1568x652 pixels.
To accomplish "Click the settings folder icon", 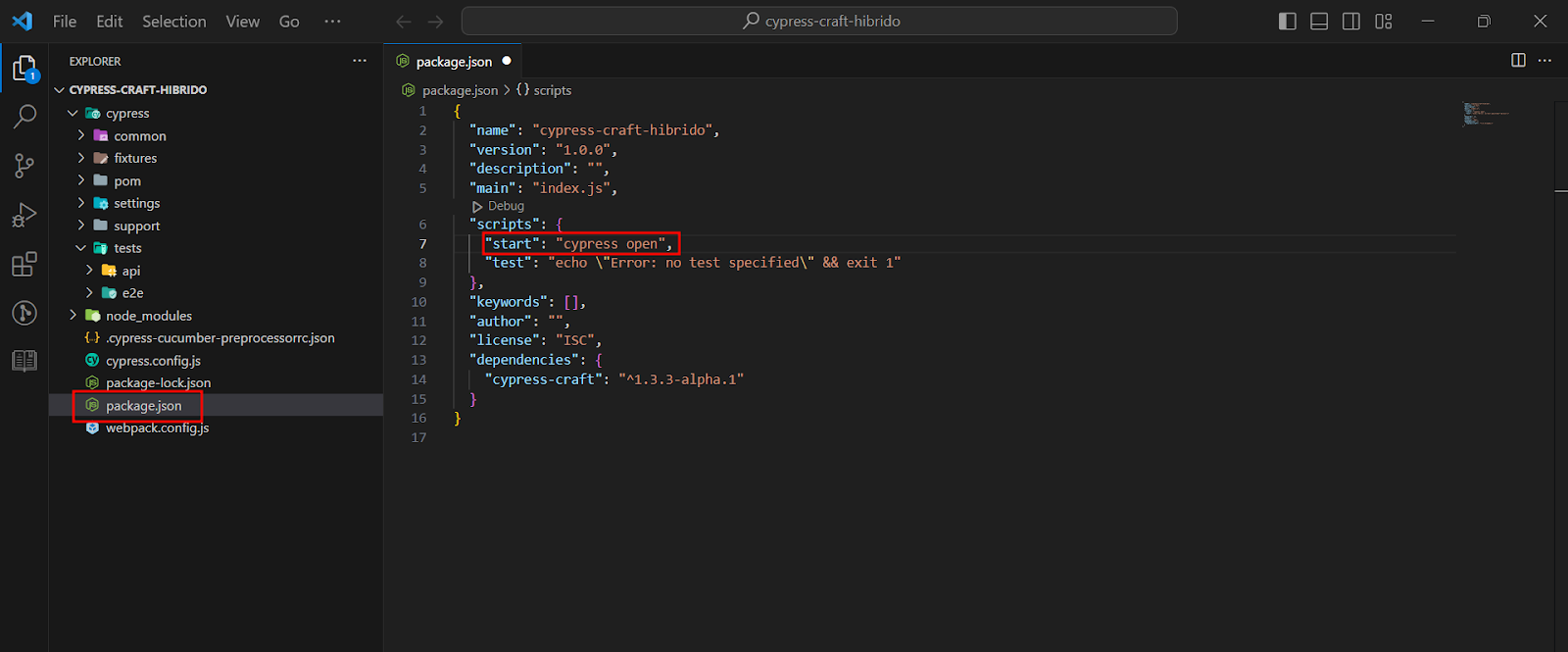I will [x=101, y=203].
